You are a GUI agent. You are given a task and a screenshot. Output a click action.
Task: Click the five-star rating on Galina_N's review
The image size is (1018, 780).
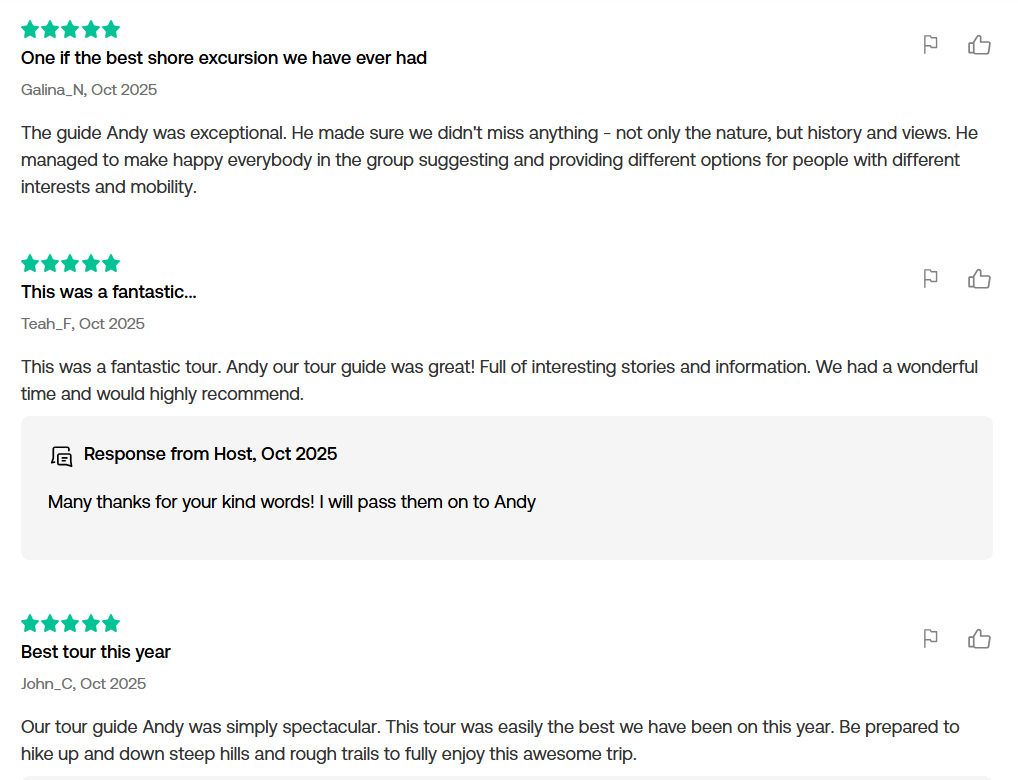(70, 30)
